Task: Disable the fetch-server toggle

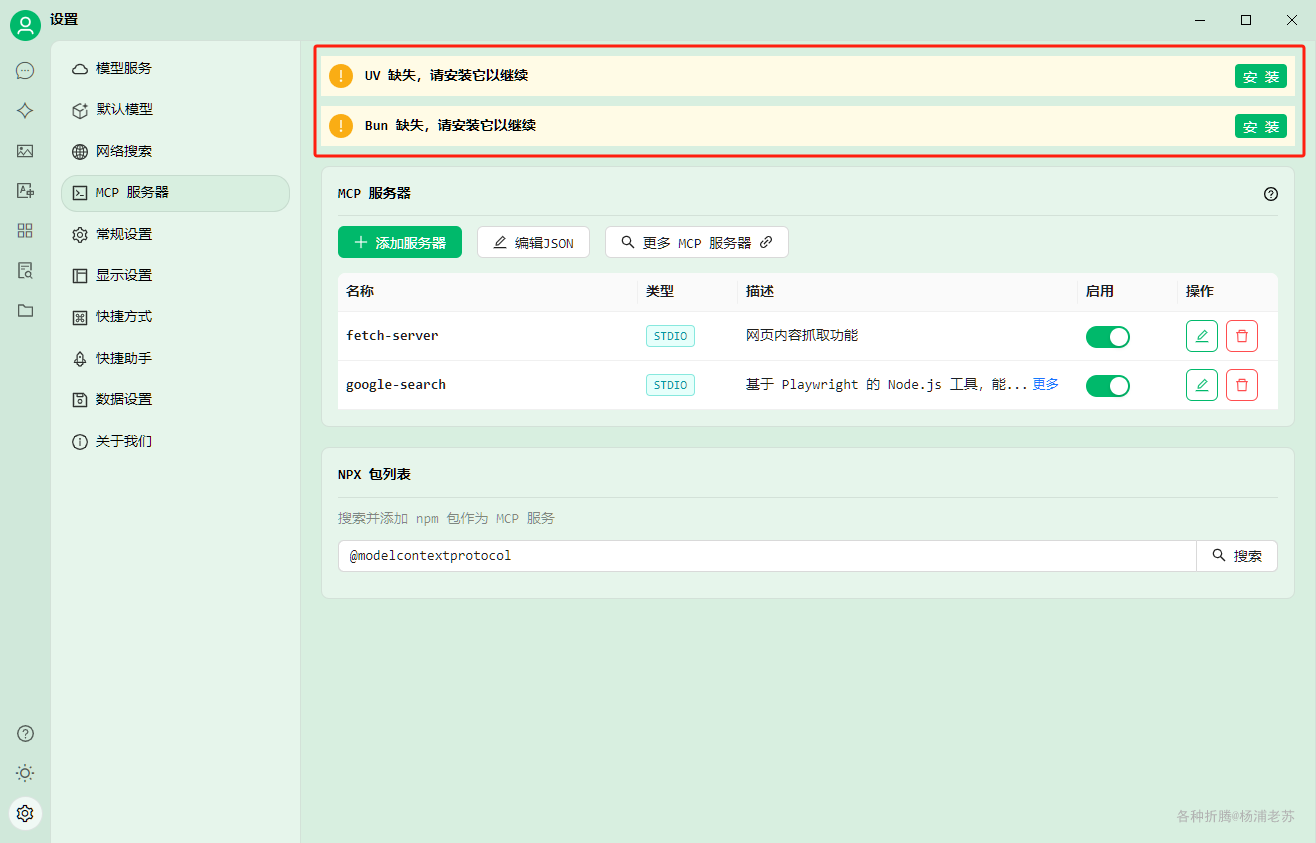Action: click(x=1108, y=336)
